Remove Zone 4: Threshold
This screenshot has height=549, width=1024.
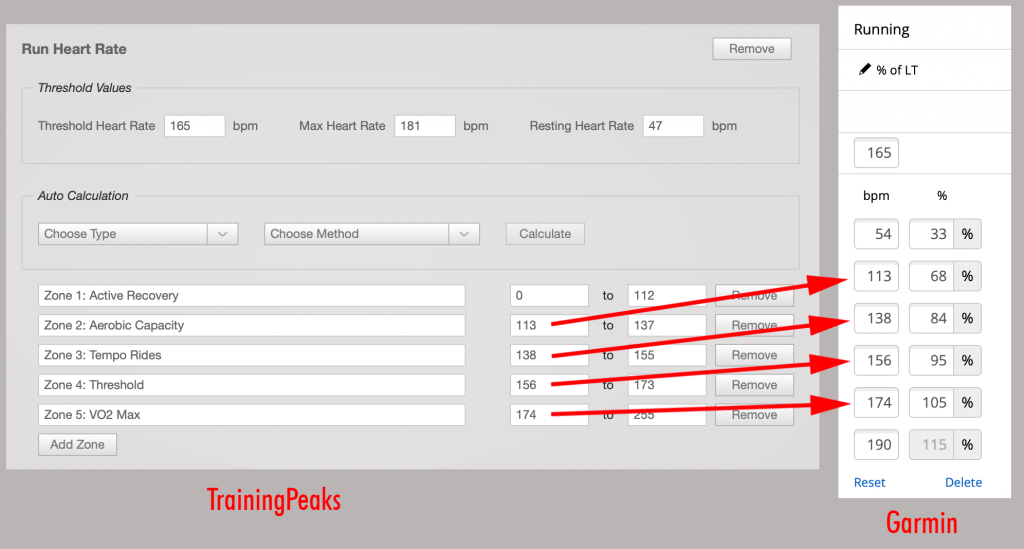(x=754, y=385)
